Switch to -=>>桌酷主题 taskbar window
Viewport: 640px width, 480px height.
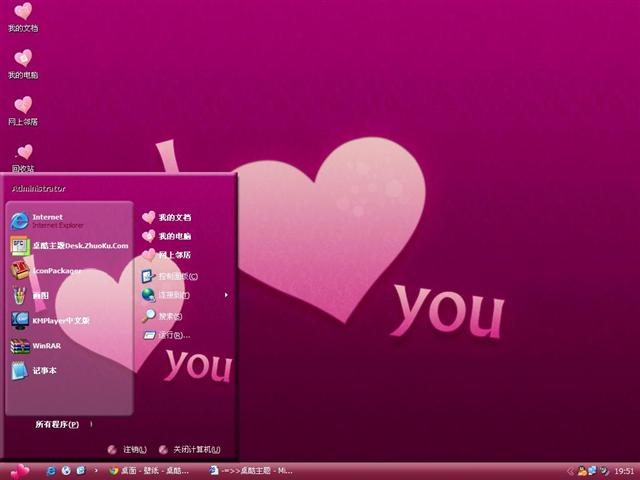[x=251, y=471]
